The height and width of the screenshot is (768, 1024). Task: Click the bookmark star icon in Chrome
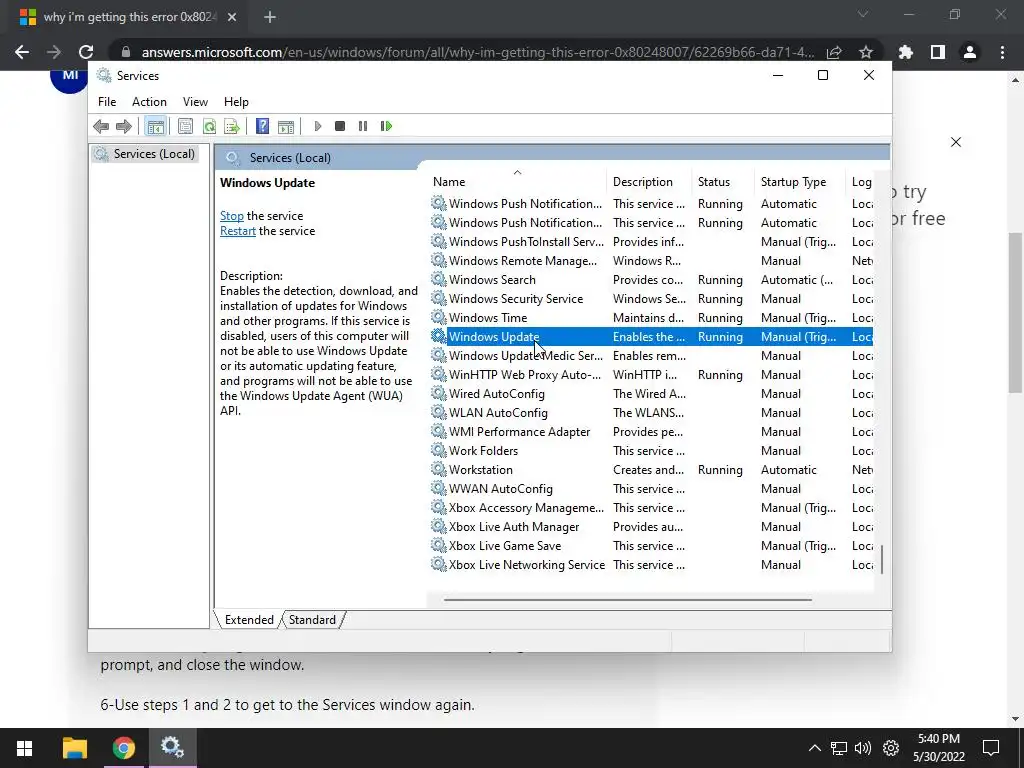[x=866, y=52]
